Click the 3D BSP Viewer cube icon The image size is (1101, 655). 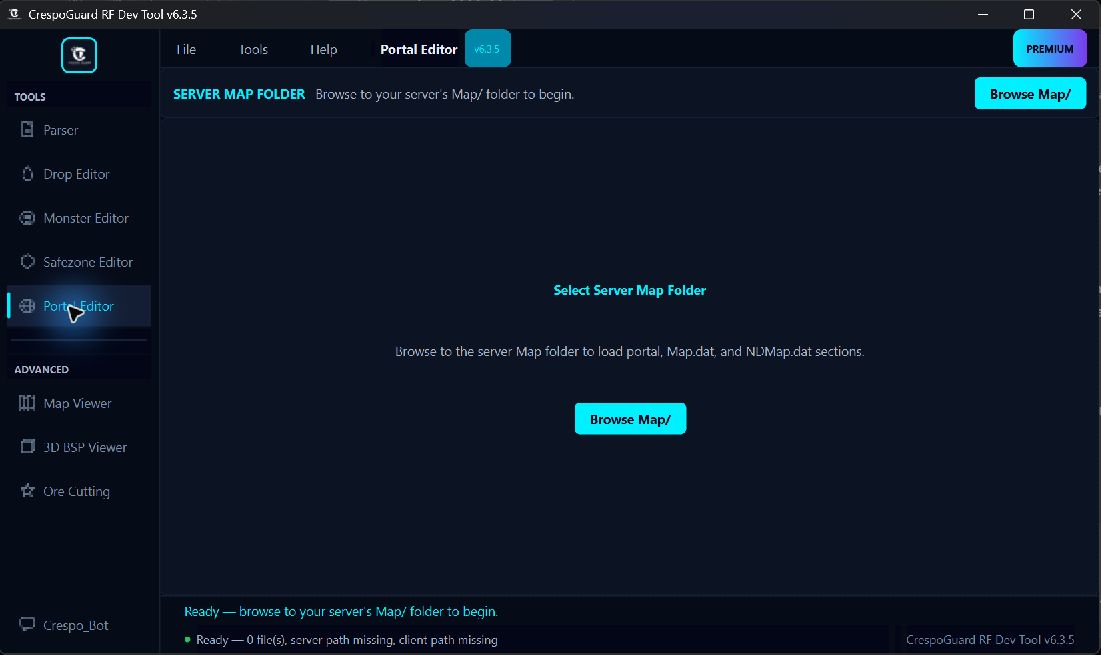click(x=27, y=446)
